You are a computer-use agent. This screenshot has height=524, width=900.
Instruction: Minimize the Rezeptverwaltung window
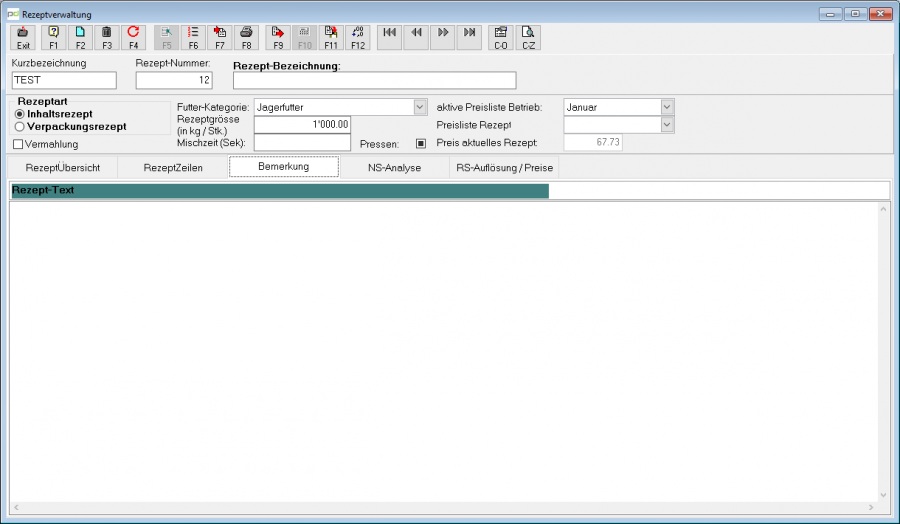[x=831, y=14]
